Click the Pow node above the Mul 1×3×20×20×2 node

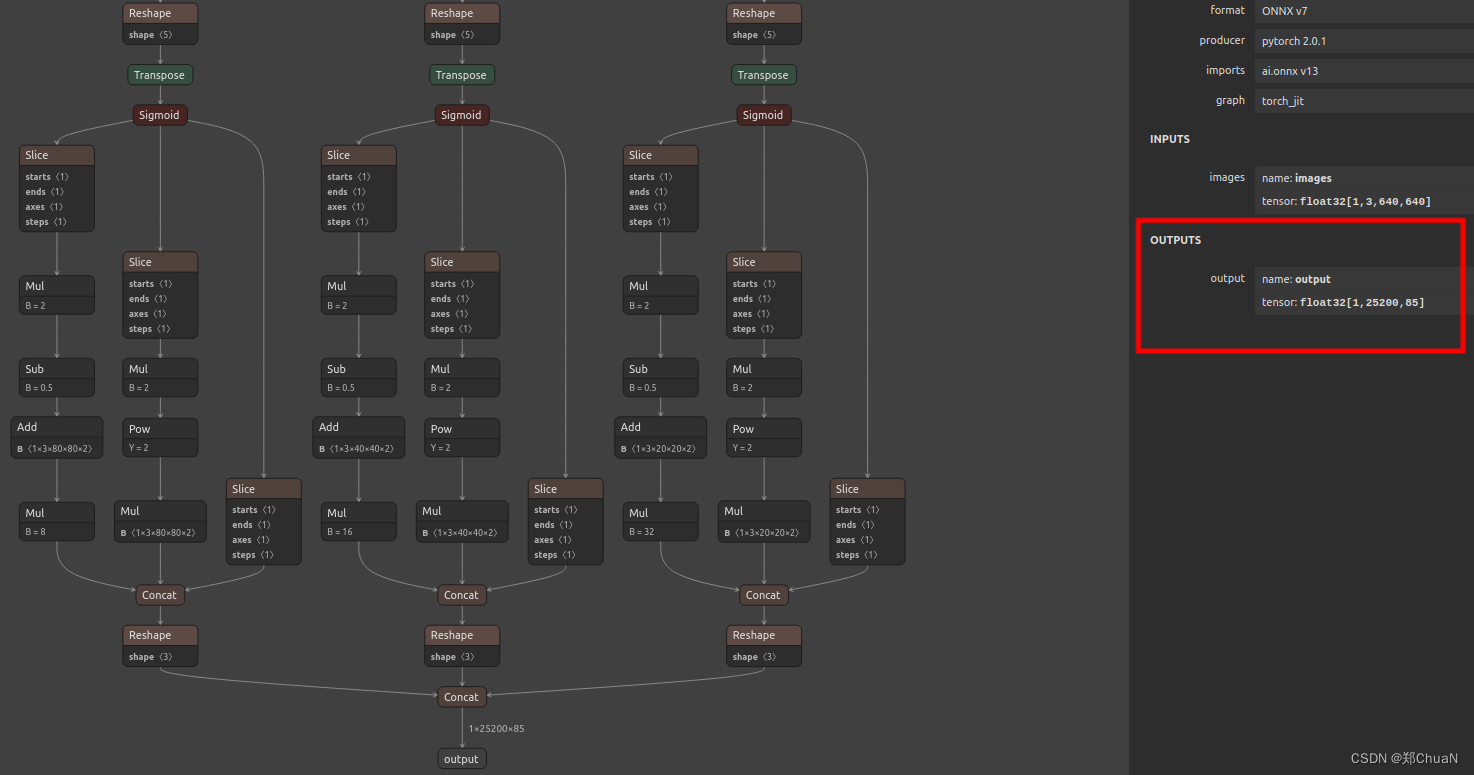tap(764, 438)
